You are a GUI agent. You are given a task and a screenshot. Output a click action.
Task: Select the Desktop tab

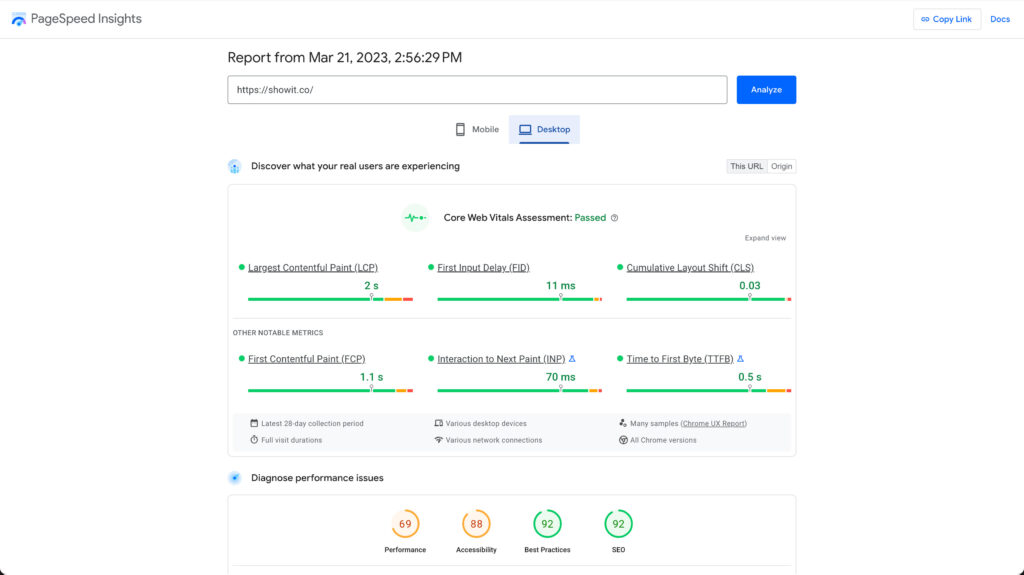(544, 130)
